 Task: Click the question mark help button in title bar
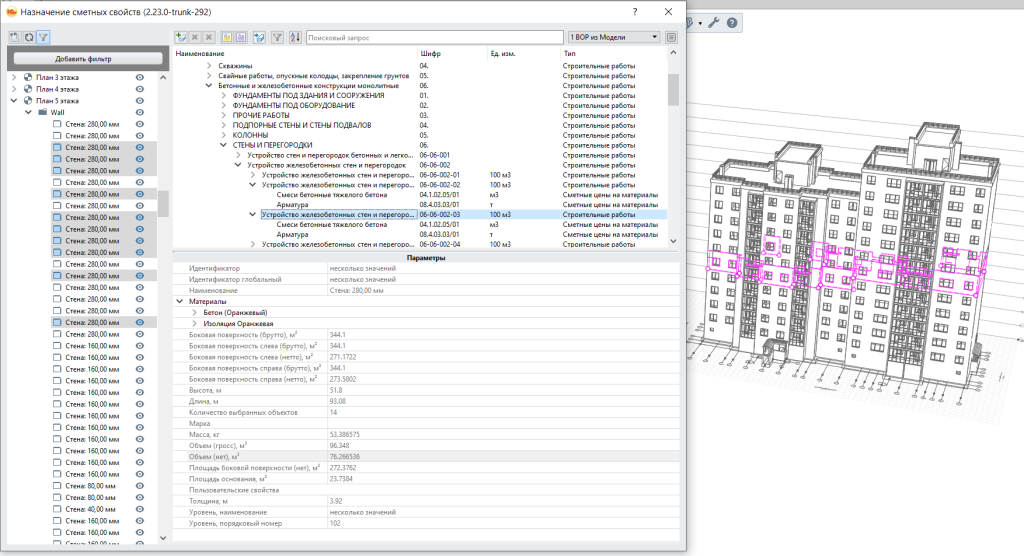tap(635, 11)
